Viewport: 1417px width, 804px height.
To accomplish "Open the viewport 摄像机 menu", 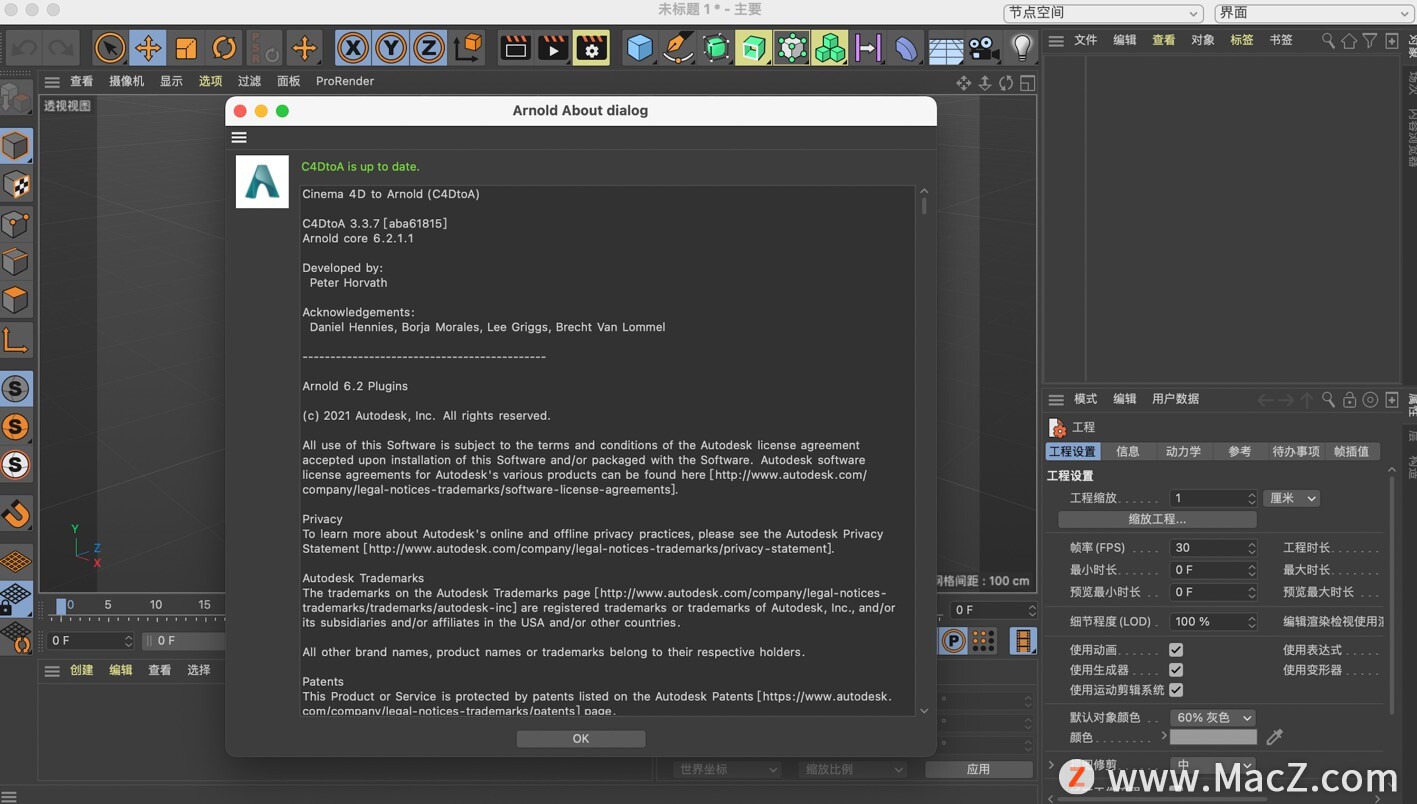I will 126,81.
